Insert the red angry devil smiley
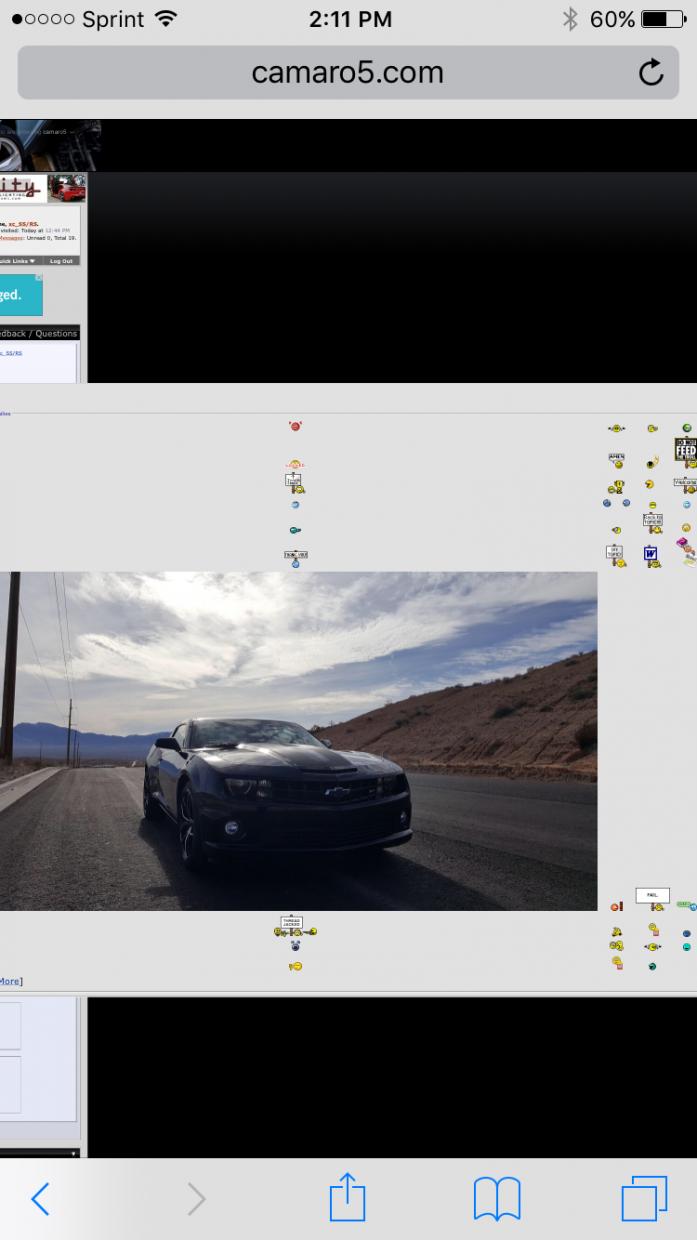The width and height of the screenshot is (697, 1240). click(295, 426)
